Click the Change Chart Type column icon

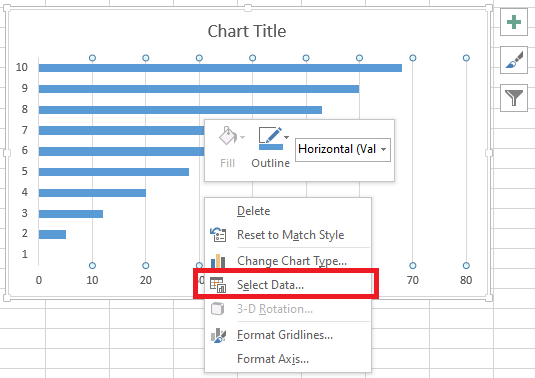[218, 261]
